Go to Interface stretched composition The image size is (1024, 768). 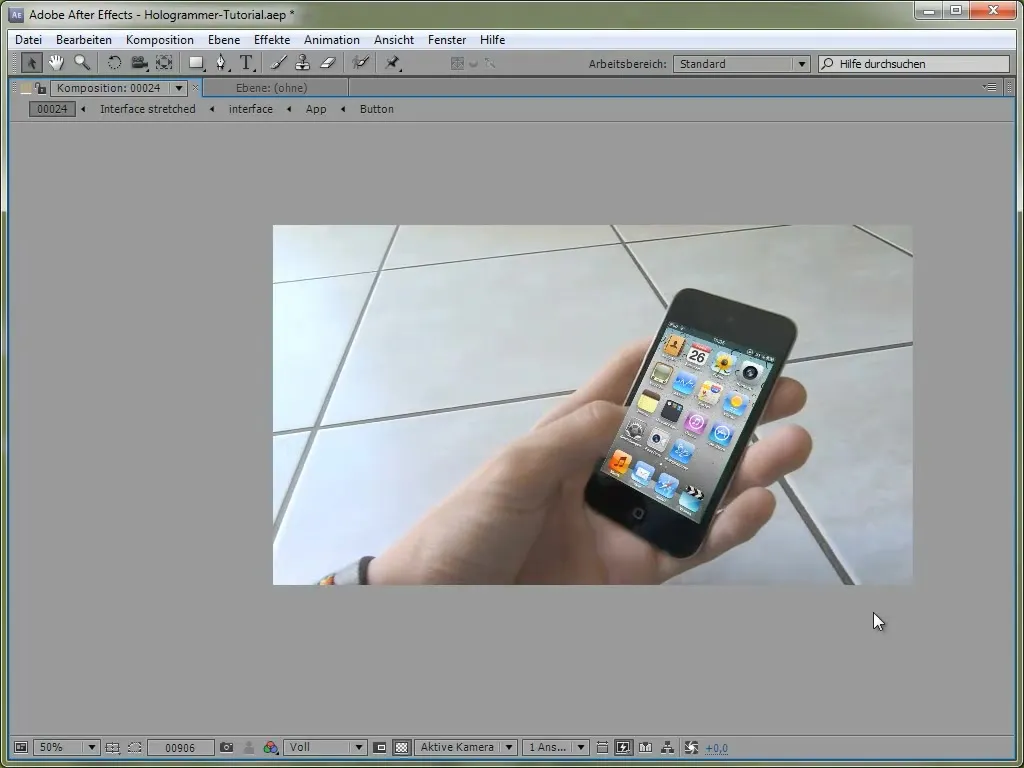148,109
